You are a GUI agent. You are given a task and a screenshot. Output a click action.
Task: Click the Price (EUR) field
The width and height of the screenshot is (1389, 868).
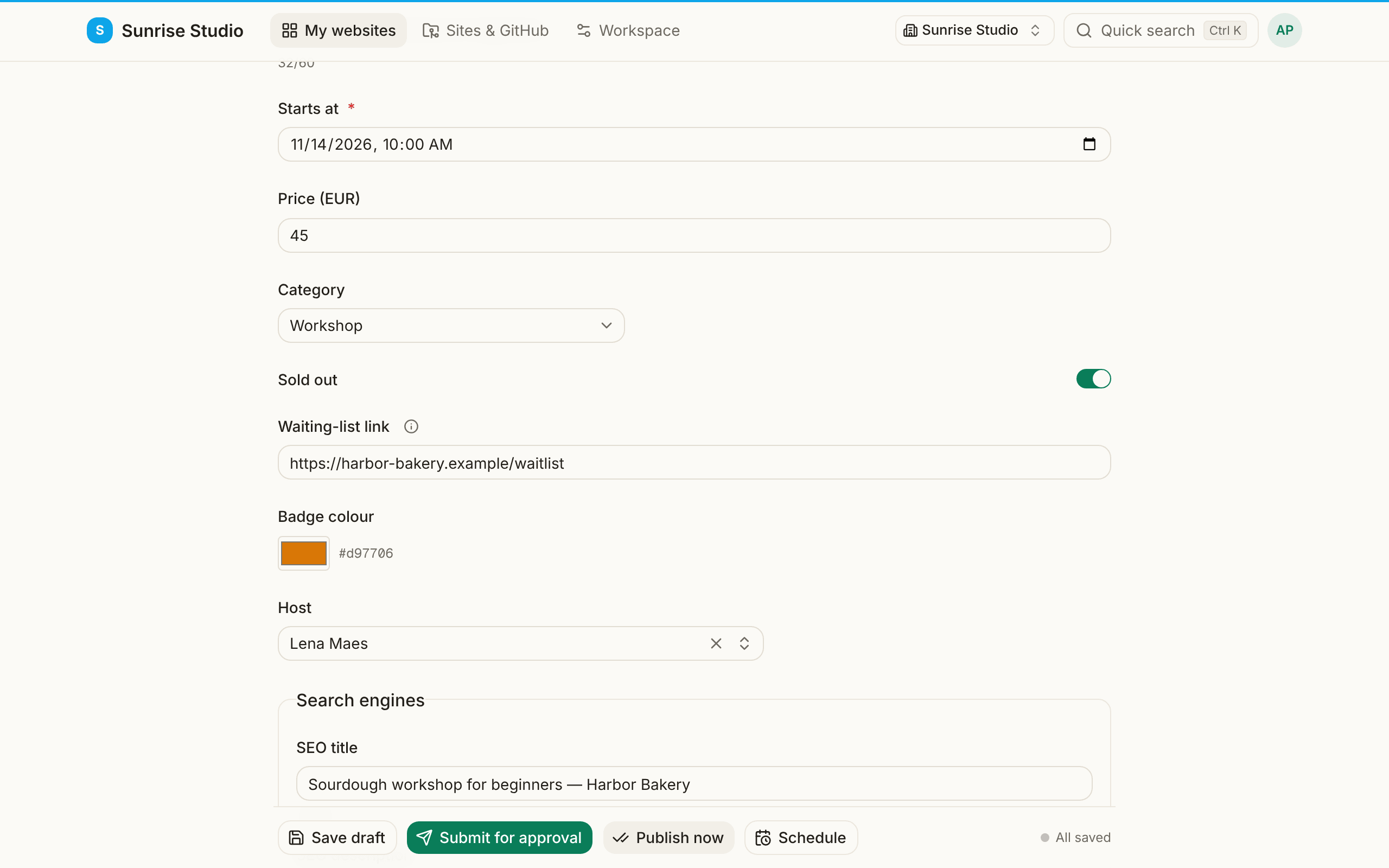pyautogui.click(x=694, y=235)
